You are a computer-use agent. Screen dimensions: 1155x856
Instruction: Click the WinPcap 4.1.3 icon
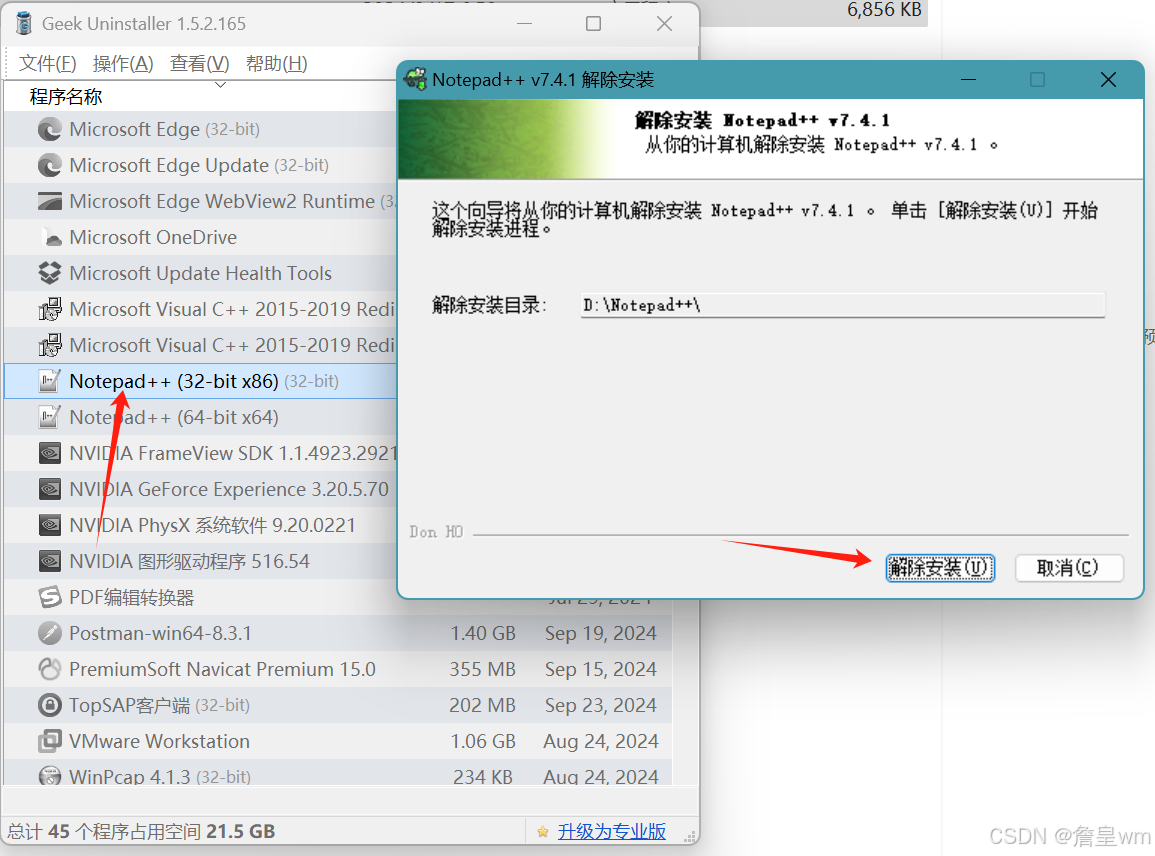point(49,776)
